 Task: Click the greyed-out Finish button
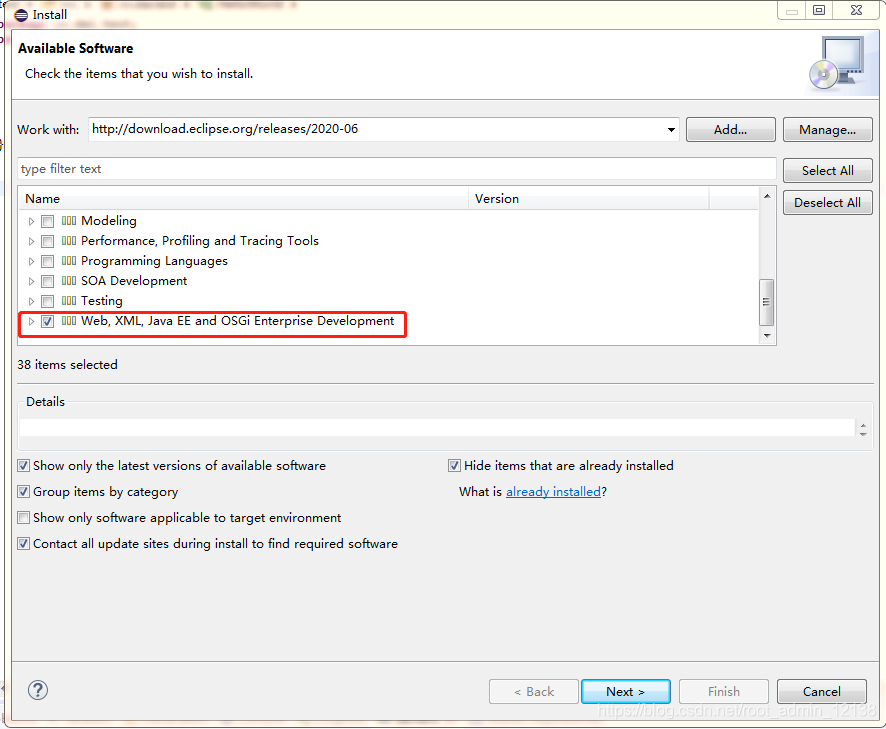pyautogui.click(x=724, y=692)
